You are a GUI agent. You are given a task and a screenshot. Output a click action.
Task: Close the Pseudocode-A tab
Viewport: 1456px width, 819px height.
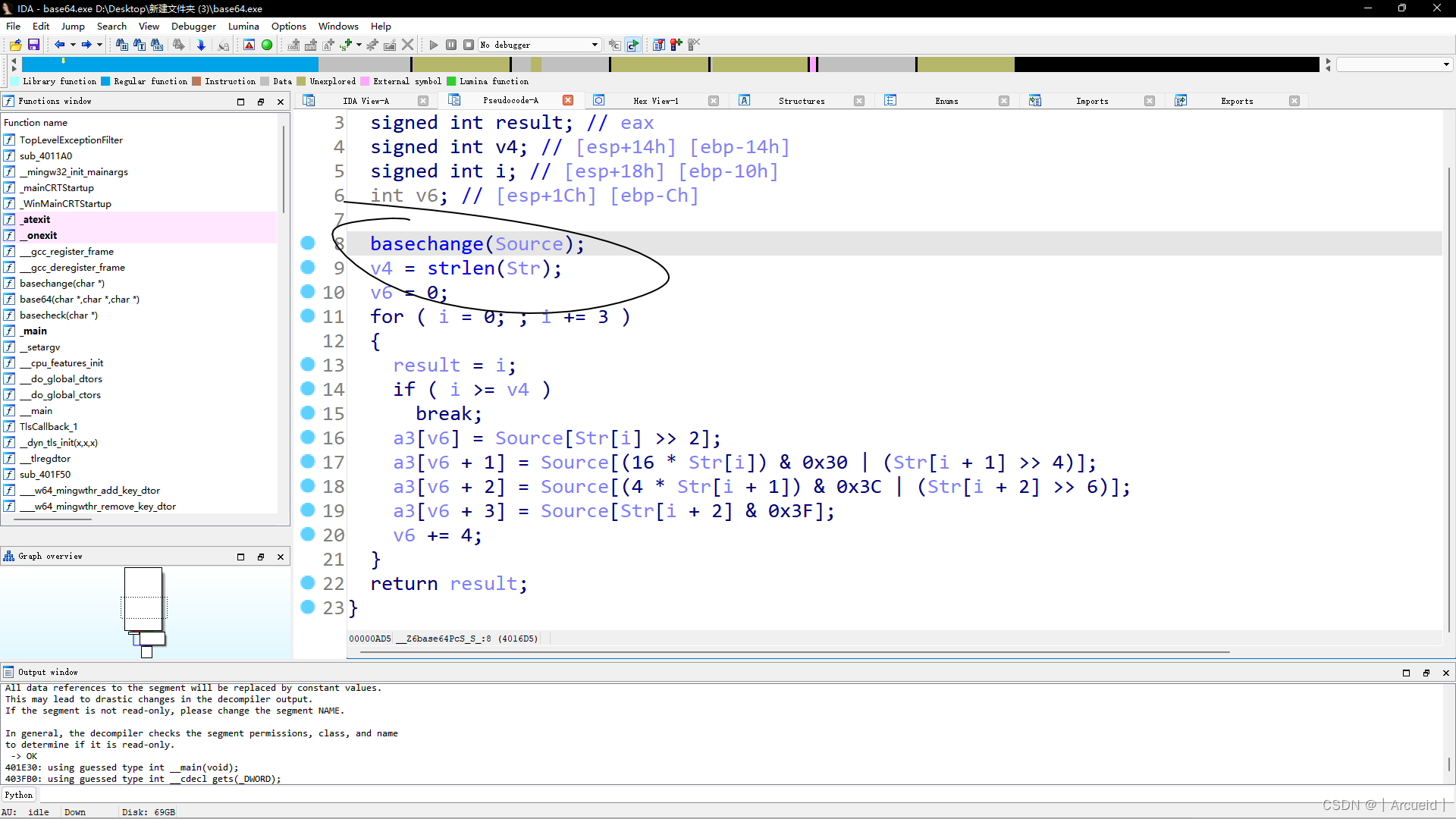tap(568, 100)
